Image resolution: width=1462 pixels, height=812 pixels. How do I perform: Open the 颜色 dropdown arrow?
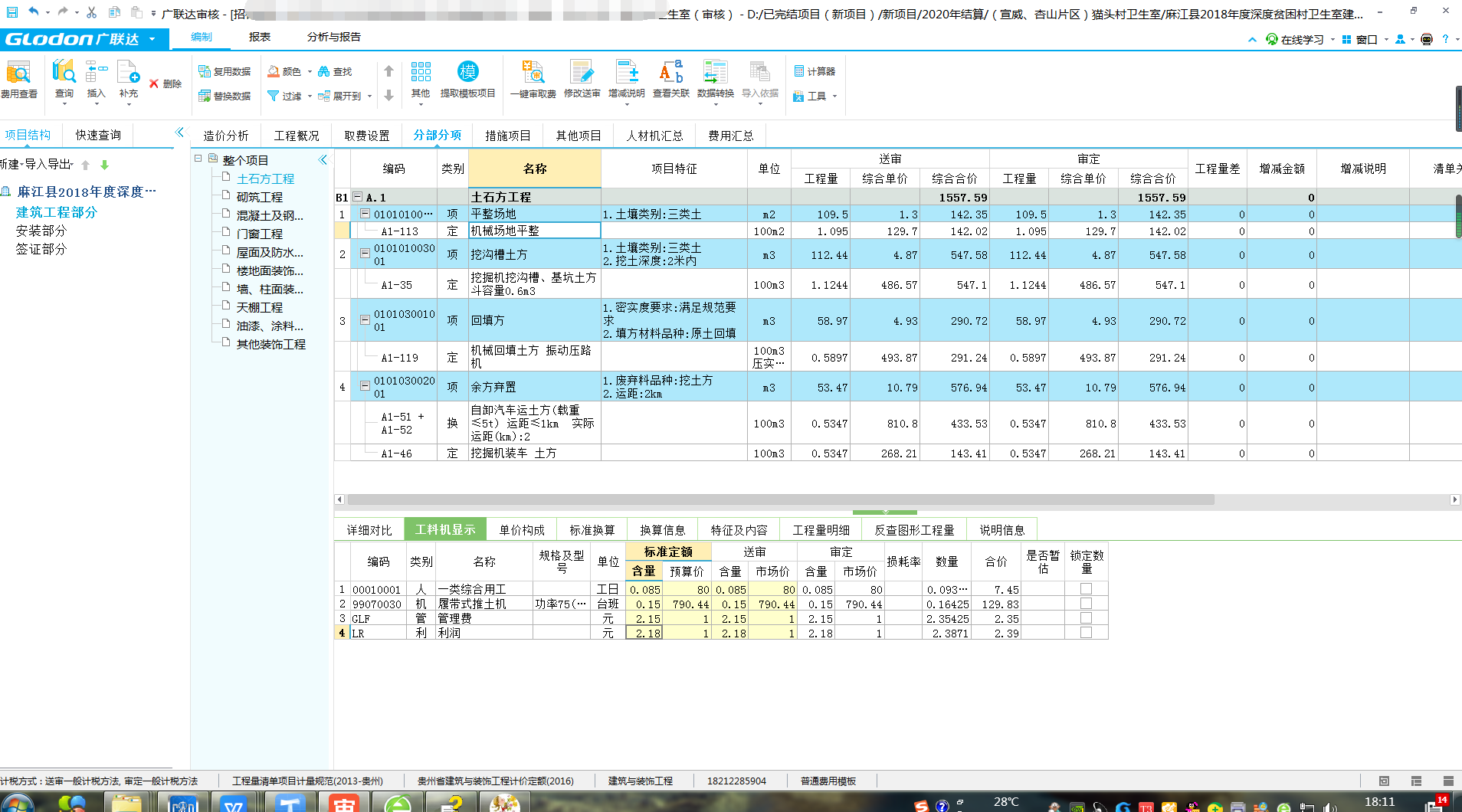310,72
